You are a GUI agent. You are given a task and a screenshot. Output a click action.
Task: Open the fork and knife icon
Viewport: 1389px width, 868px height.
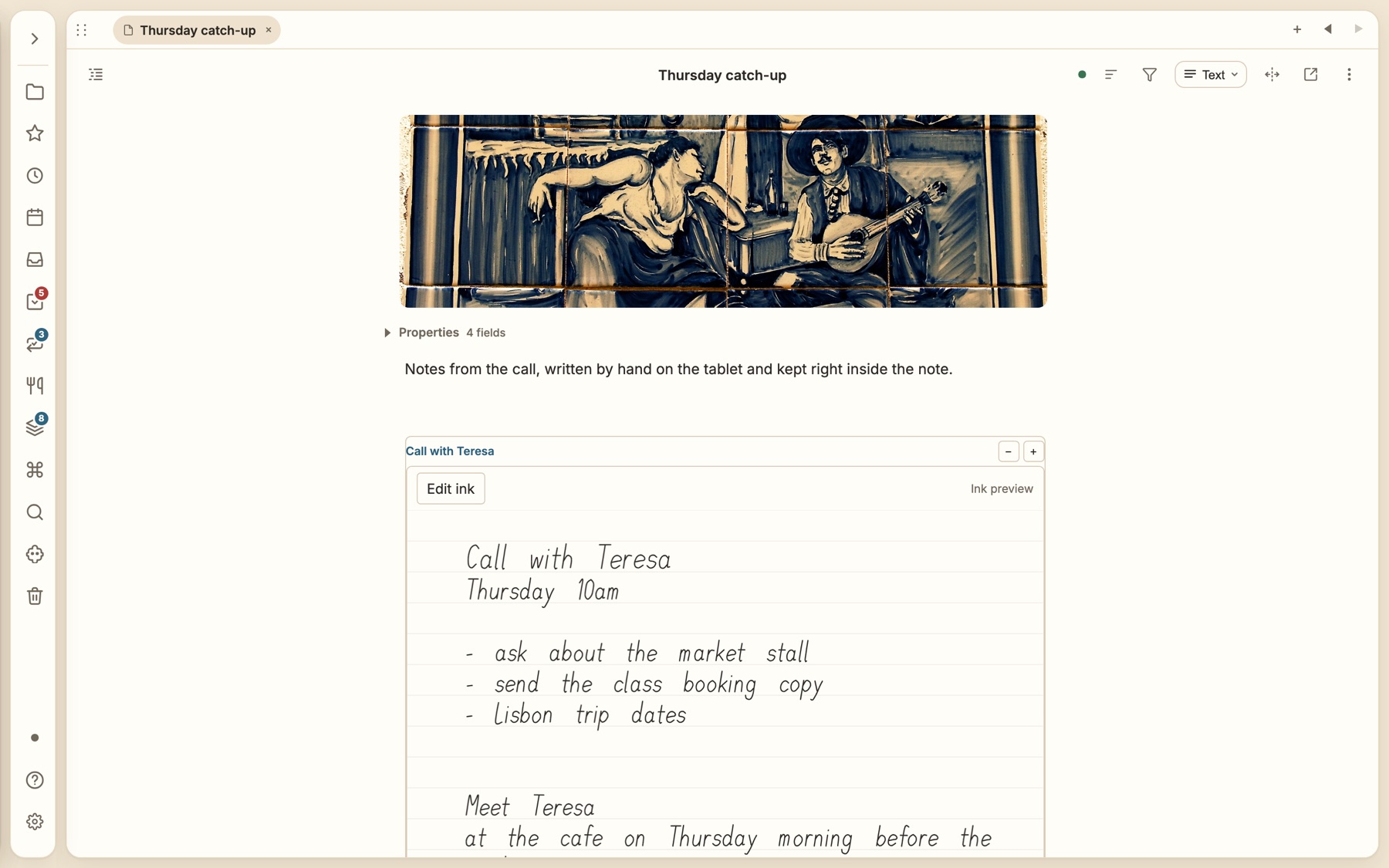tap(35, 386)
